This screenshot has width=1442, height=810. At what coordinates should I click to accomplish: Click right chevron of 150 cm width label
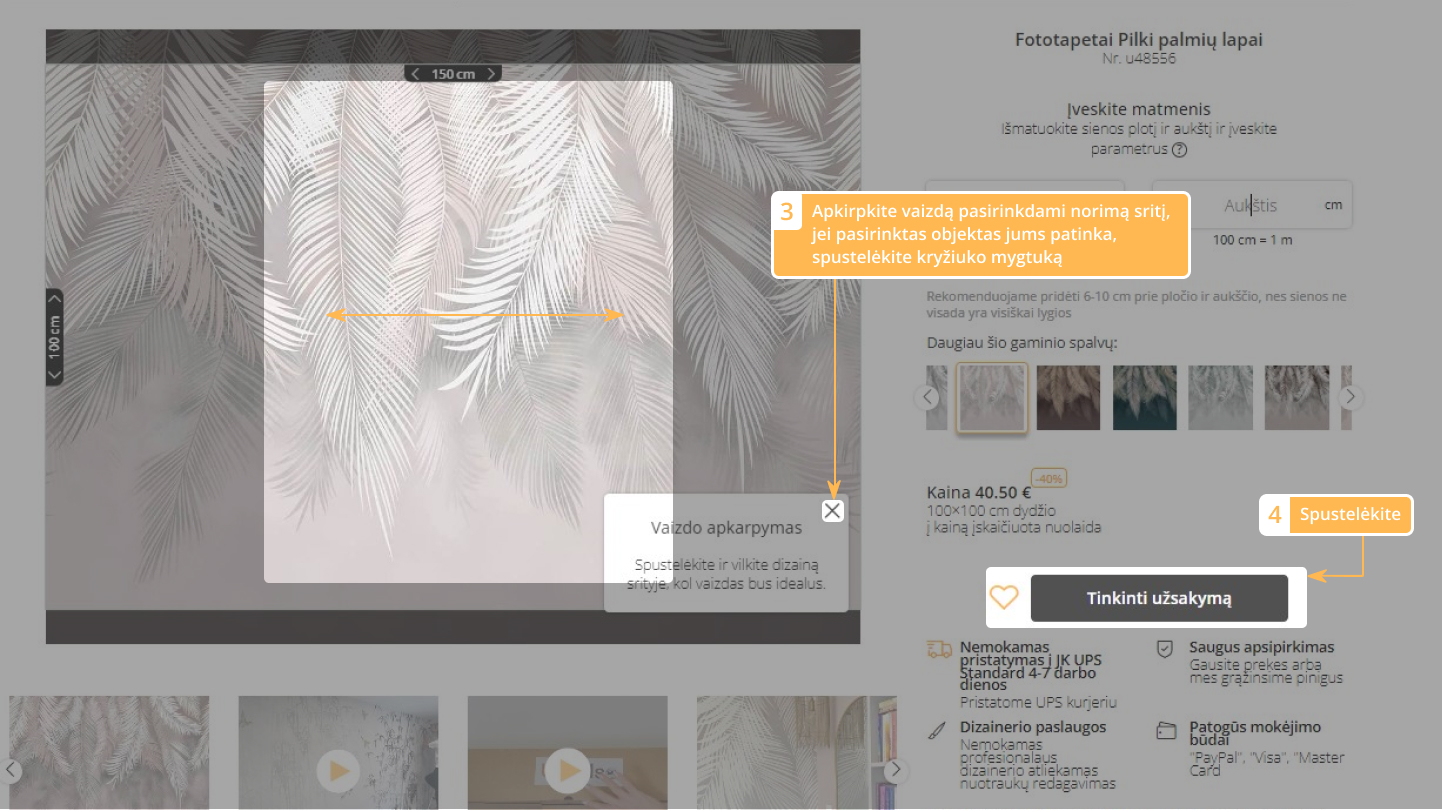tap(490, 73)
